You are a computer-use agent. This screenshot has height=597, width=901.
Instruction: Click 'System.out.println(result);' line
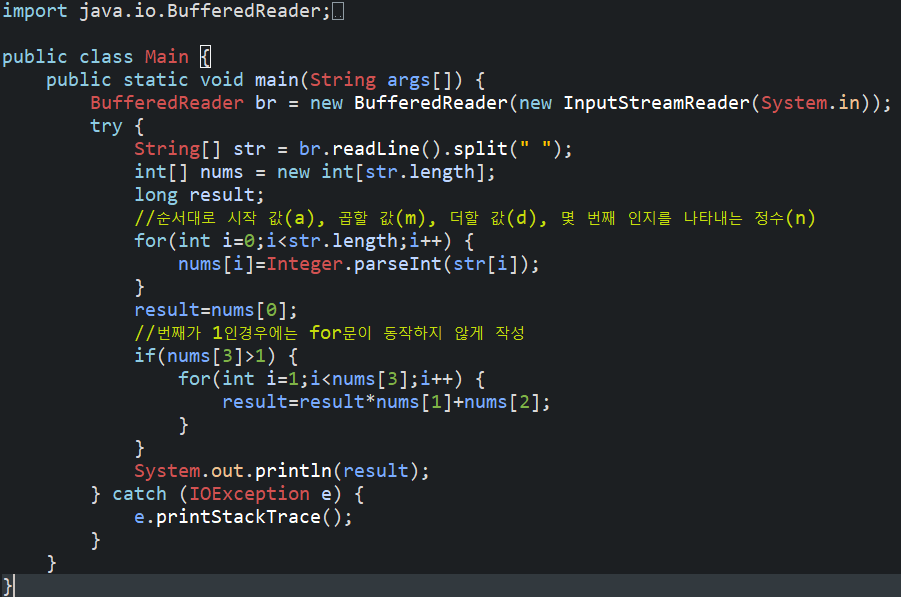tap(282, 471)
